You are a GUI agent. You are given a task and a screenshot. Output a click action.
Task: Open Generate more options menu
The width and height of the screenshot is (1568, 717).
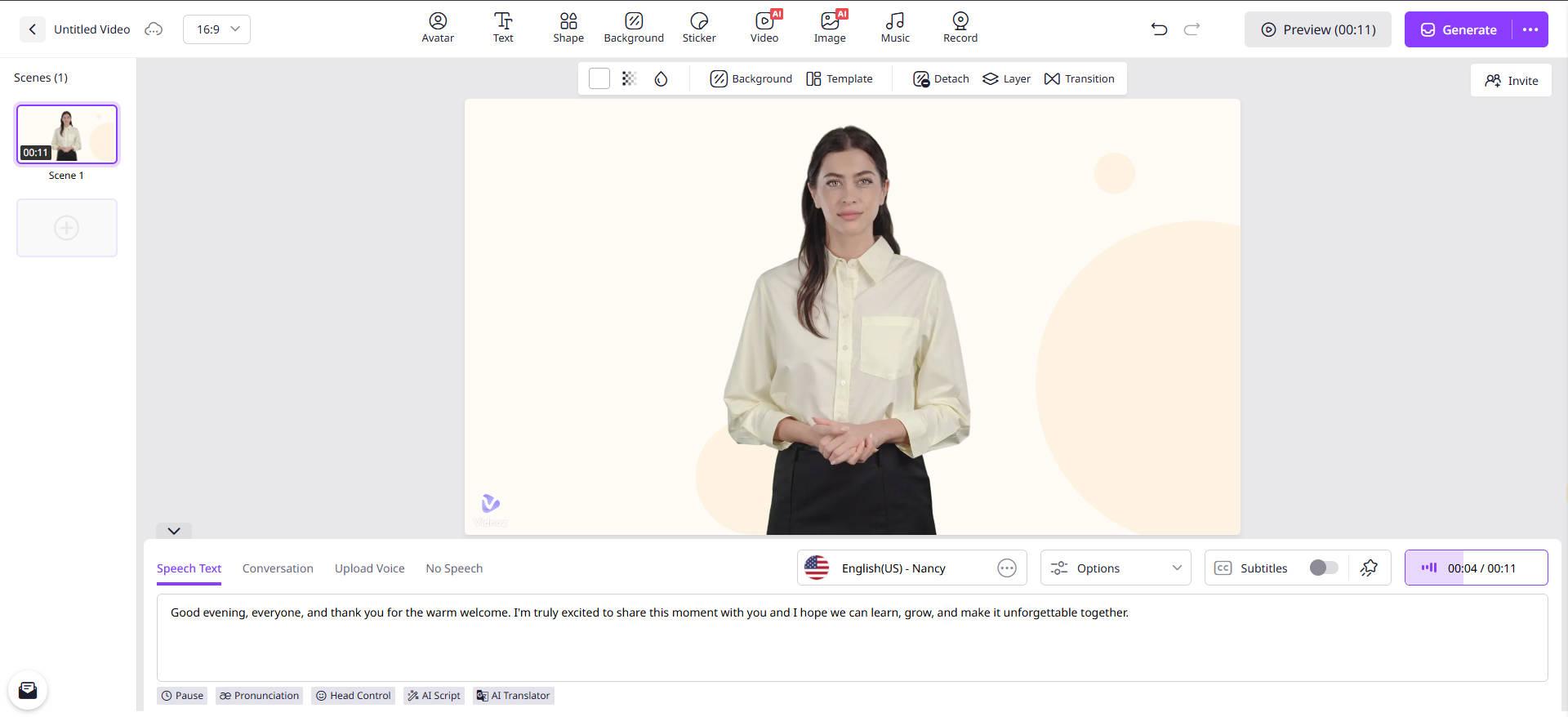coord(1530,29)
